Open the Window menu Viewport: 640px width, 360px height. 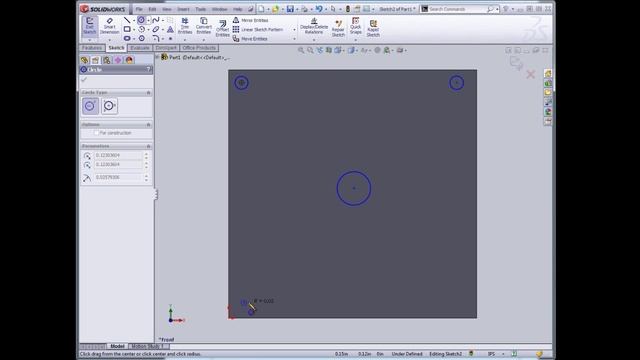pyautogui.click(x=219, y=9)
